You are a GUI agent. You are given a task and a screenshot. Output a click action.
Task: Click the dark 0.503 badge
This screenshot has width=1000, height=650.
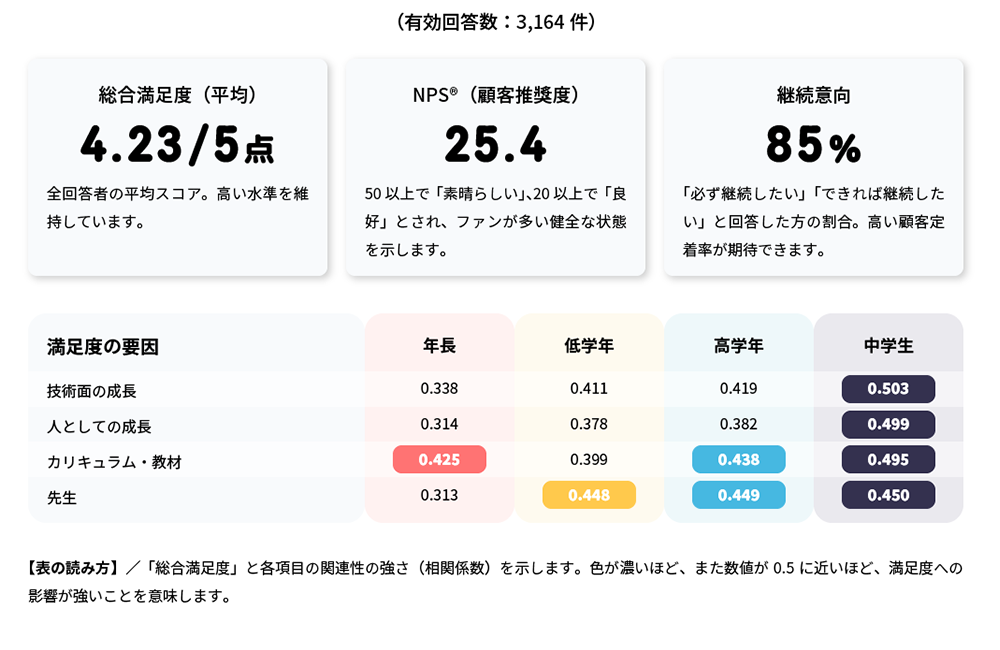888,388
